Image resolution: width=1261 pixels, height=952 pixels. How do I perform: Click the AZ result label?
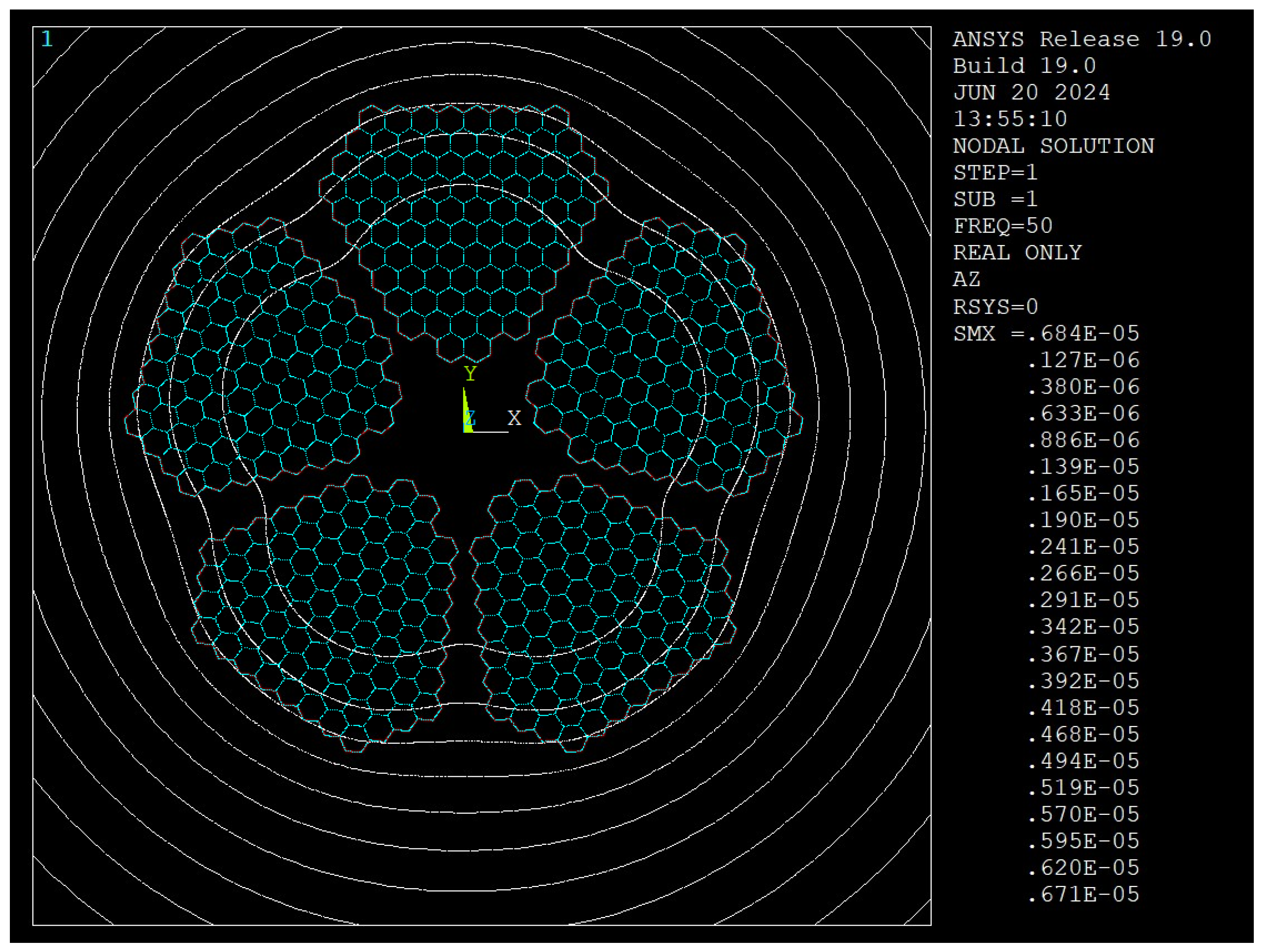[966, 279]
